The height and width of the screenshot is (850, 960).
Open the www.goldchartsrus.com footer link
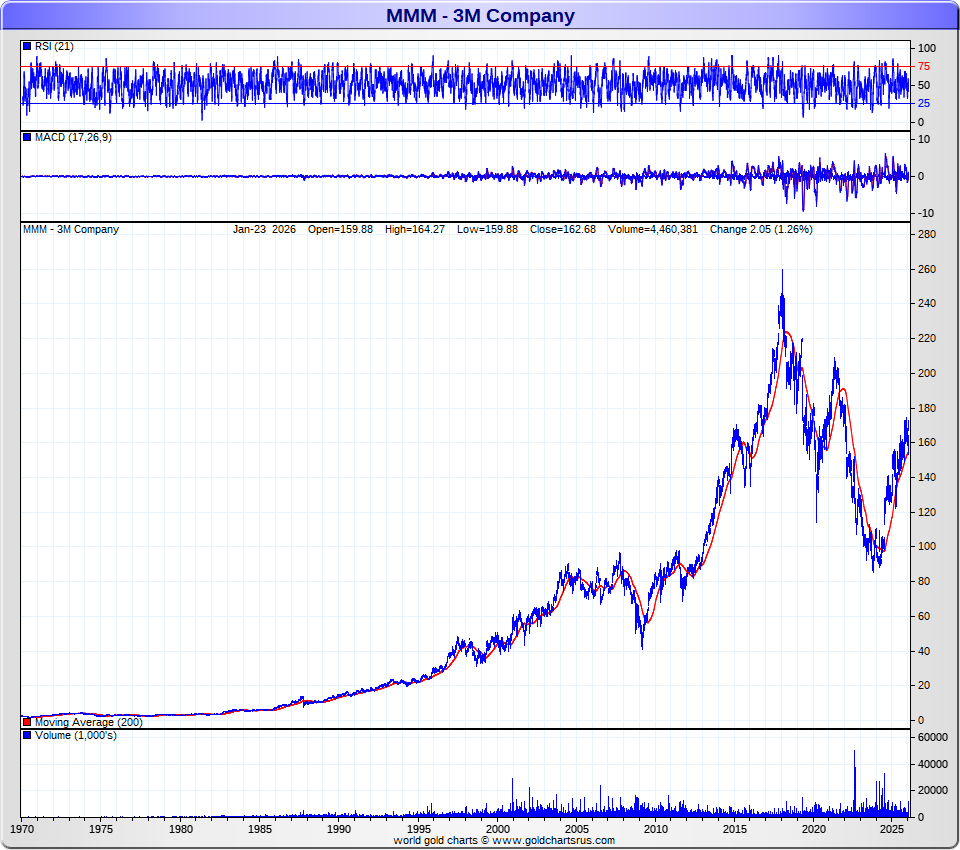click(x=553, y=840)
